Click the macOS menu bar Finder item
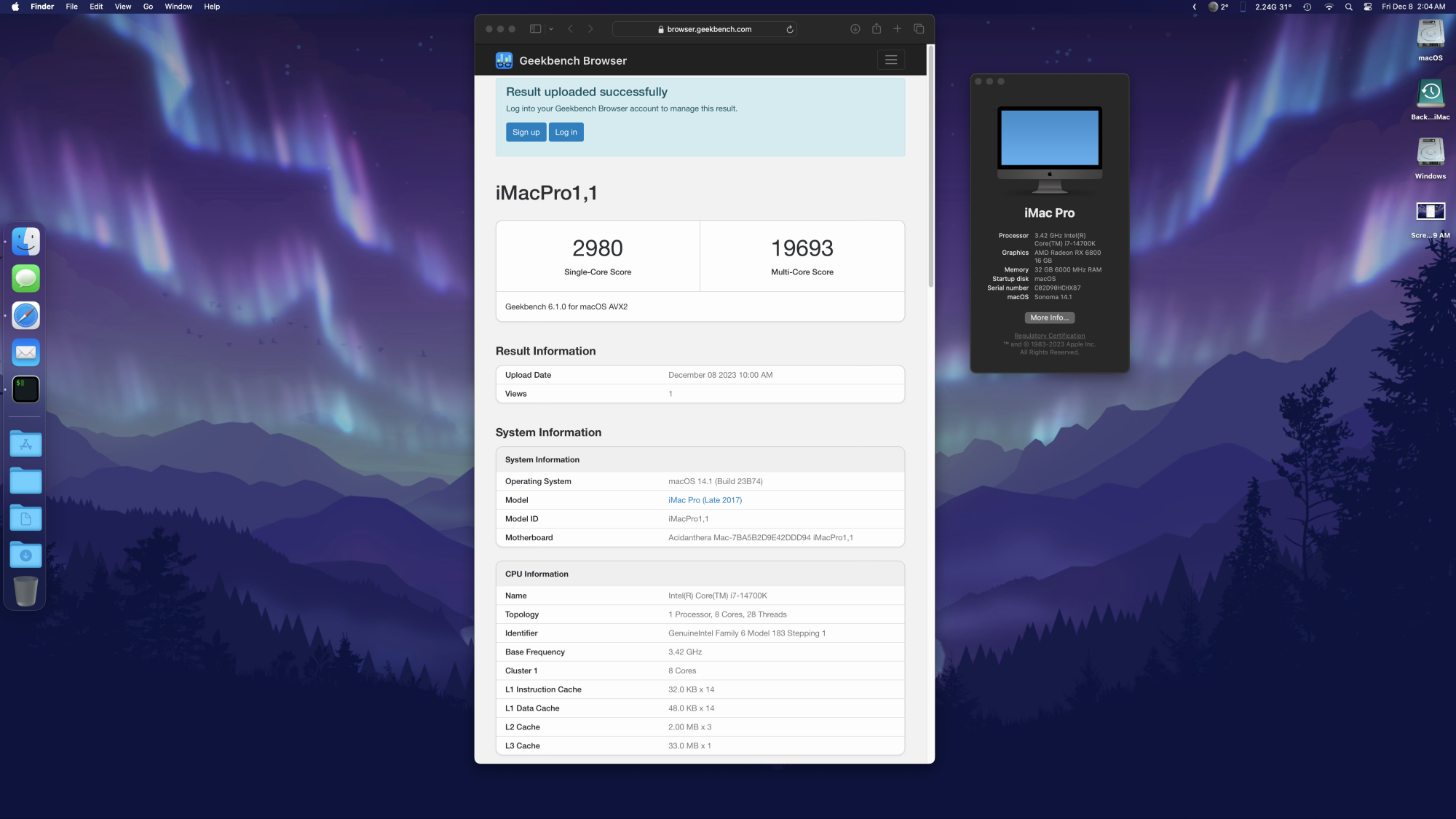This screenshot has height=819, width=1456. coord(42,6)
